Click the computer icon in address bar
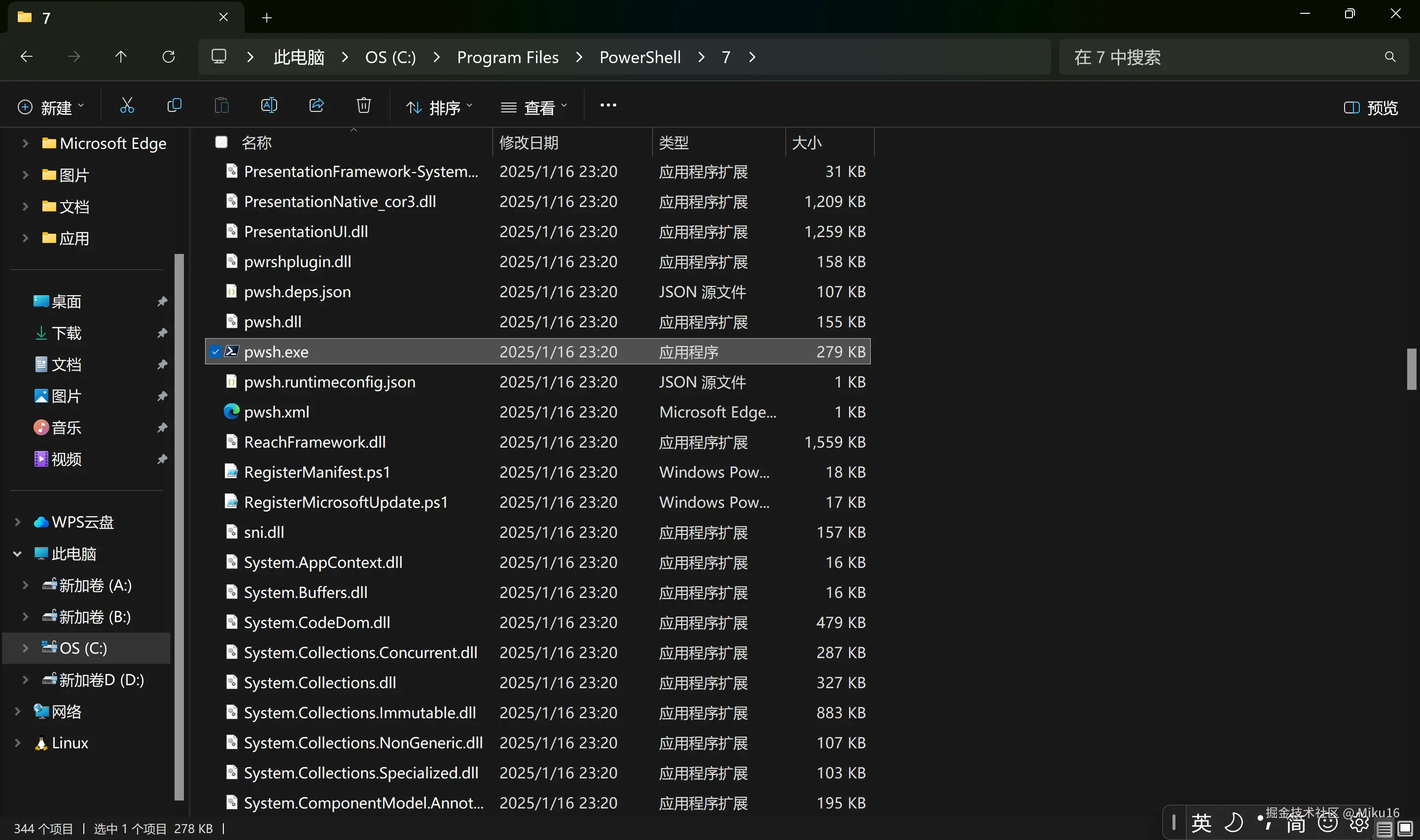This screenshot has width=1420, height=840. pyautogui.click(x=218, y=57)
